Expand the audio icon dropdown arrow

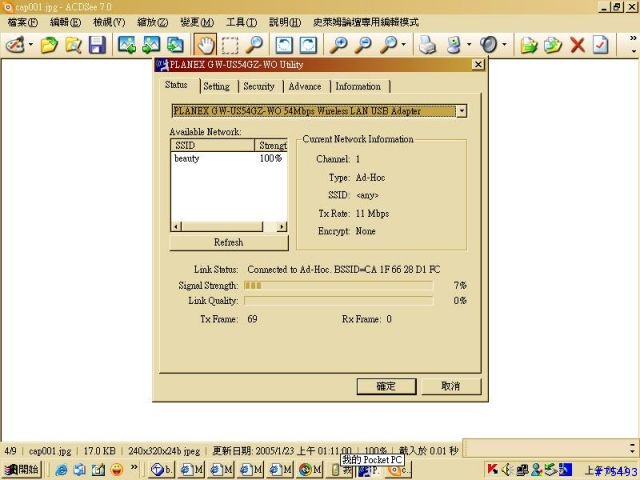(504, 44)
